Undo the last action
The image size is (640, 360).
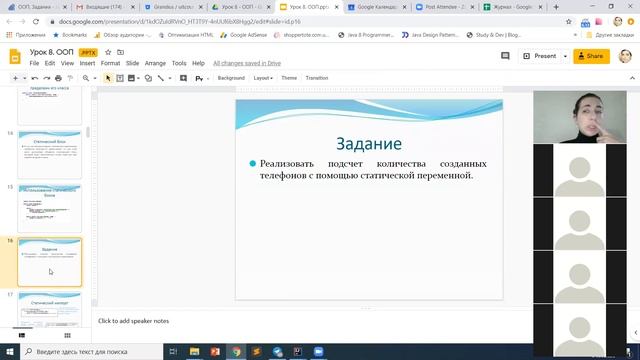pos(35,78)
